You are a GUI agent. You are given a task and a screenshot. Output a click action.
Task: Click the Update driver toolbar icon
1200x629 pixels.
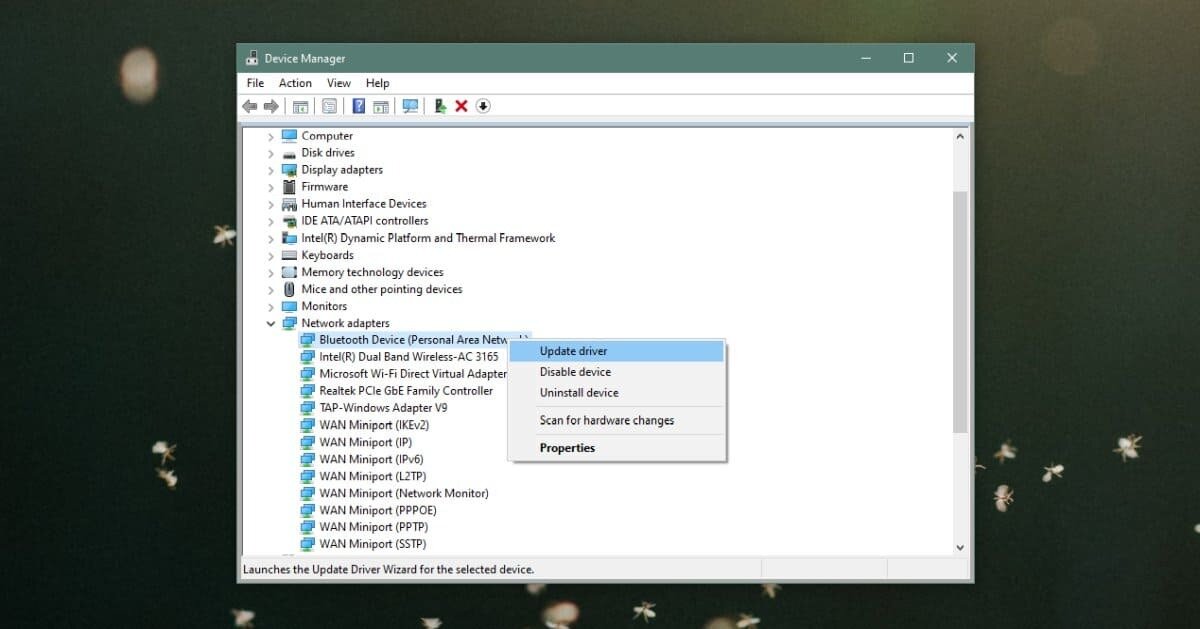coord(439,106)
